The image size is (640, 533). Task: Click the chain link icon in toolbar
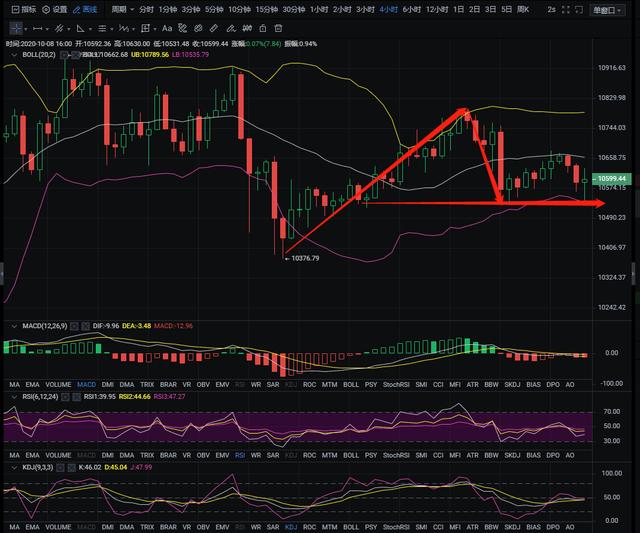(198, 29)
